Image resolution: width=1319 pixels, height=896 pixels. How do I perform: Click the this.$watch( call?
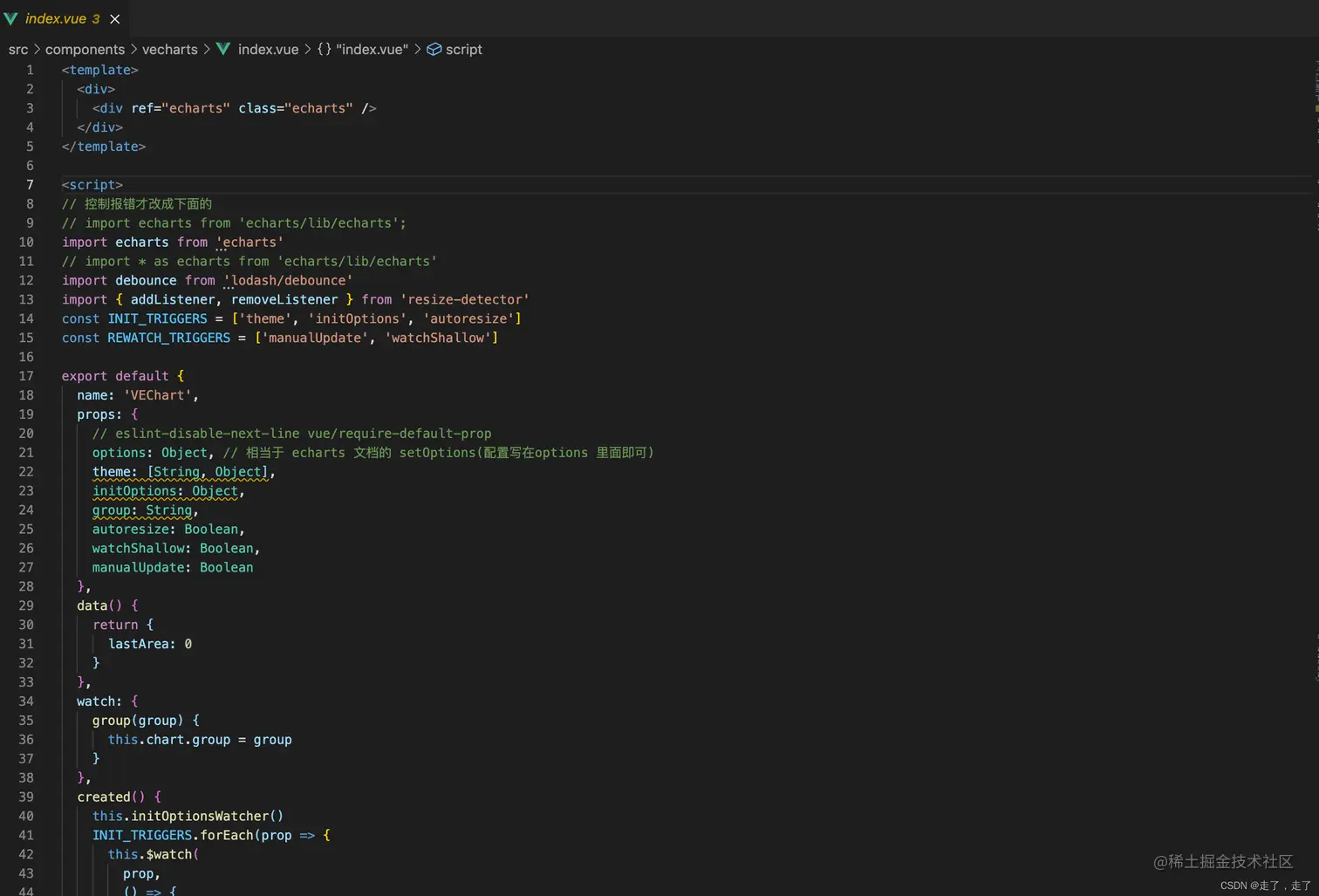tap(154, 855)
